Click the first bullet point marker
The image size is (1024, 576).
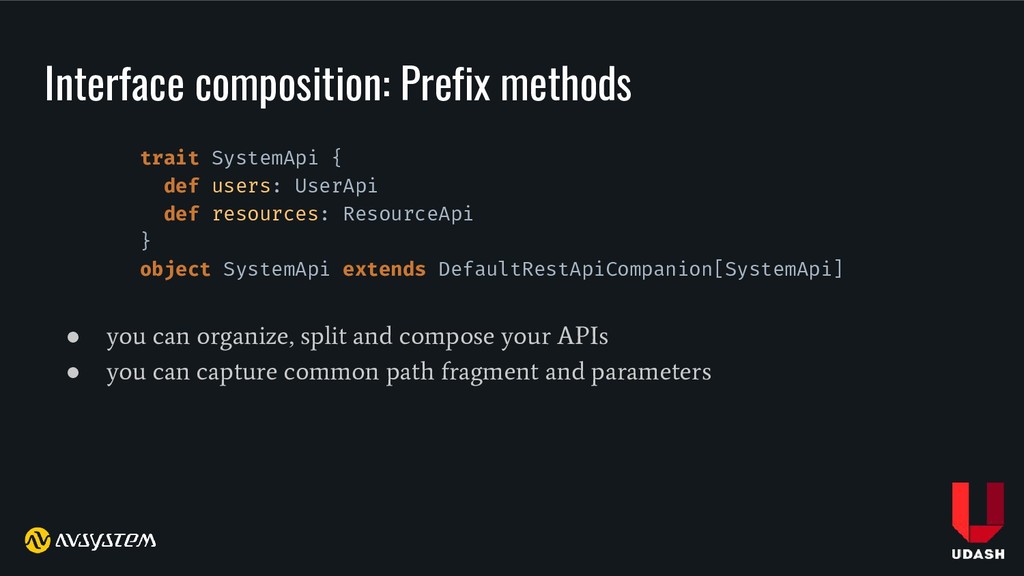coord(73,337)
